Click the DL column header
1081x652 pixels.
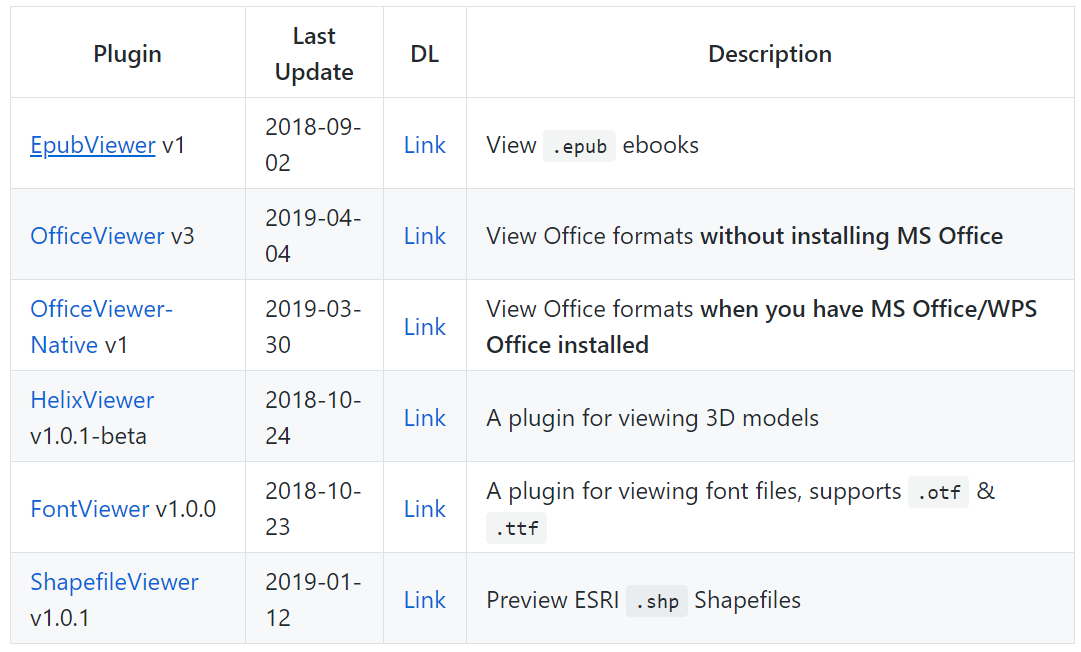pos(425,54)
